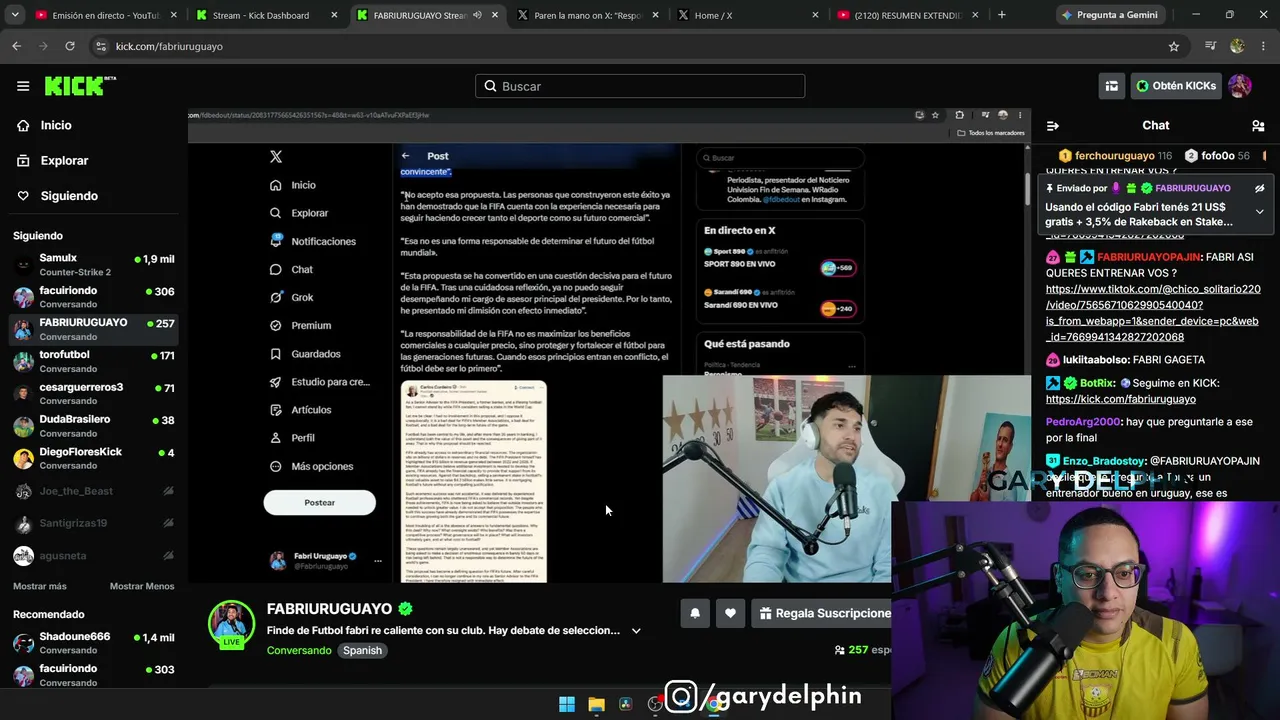Open the chat users list icon

[1258, 126]
